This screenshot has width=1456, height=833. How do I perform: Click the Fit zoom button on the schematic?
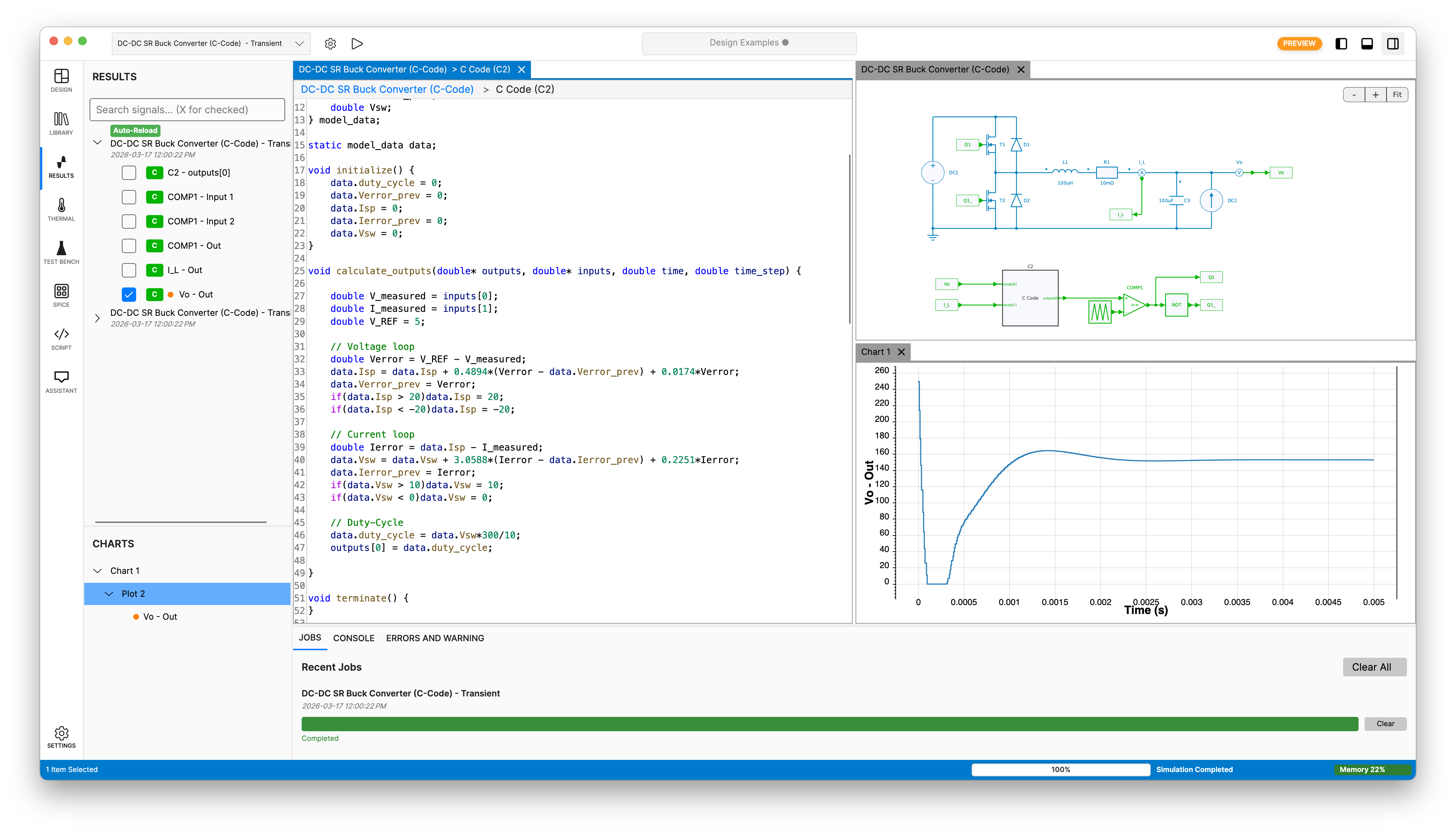click(1397, 94)
